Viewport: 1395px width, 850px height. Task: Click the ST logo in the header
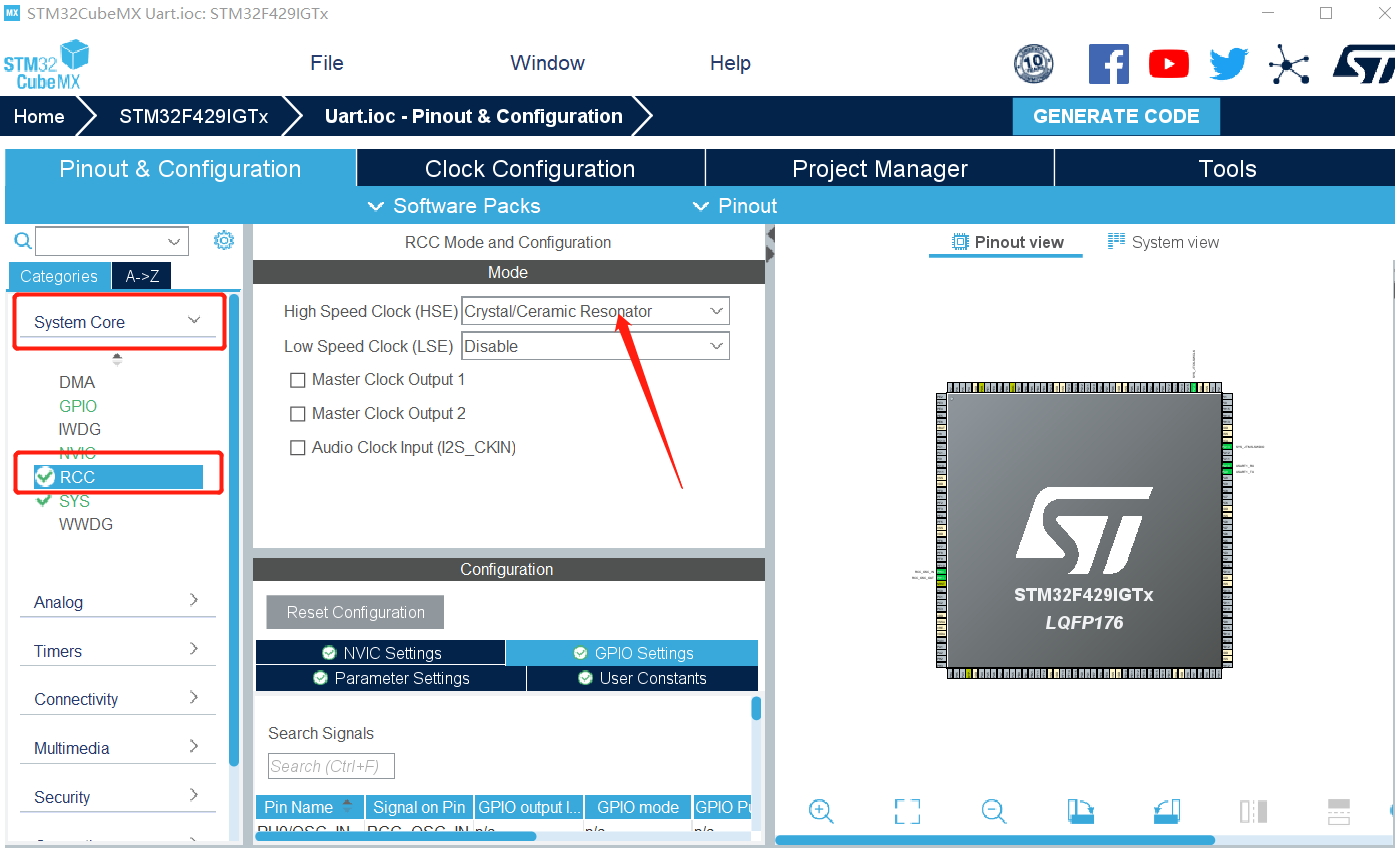1365,64
